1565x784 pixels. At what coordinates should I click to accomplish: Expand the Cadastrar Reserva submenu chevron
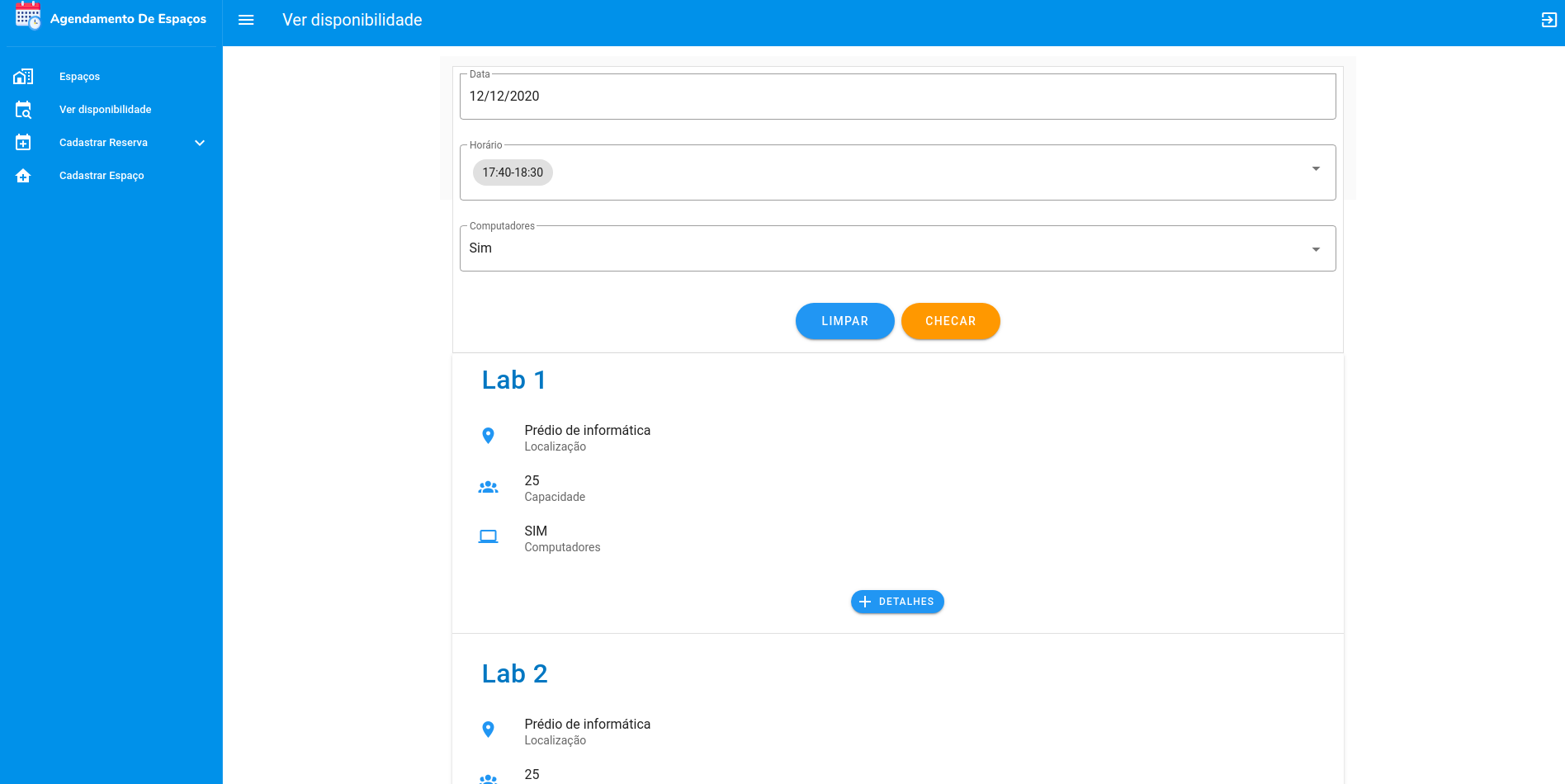200,143
